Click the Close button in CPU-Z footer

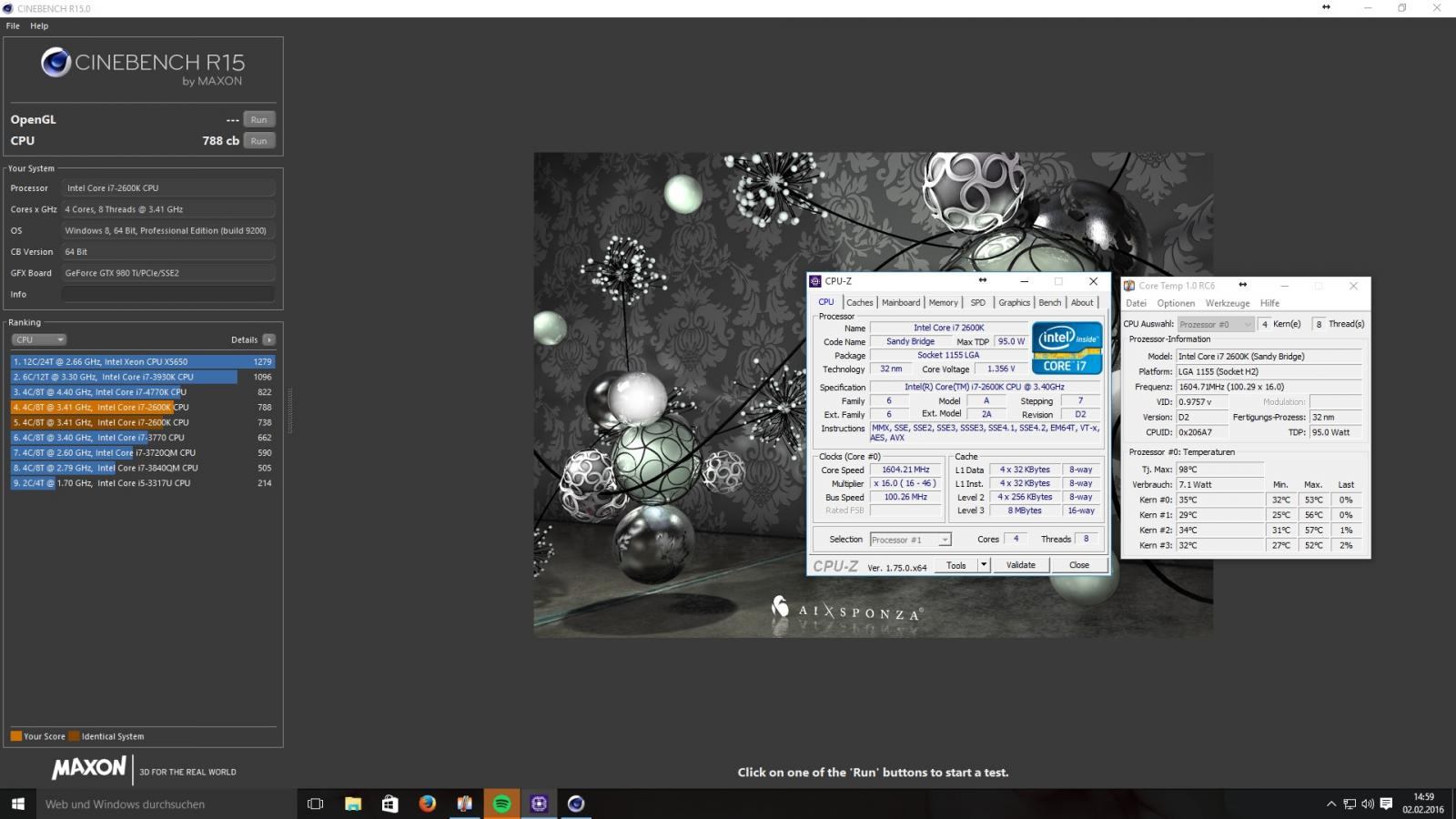coord(1078,565)
